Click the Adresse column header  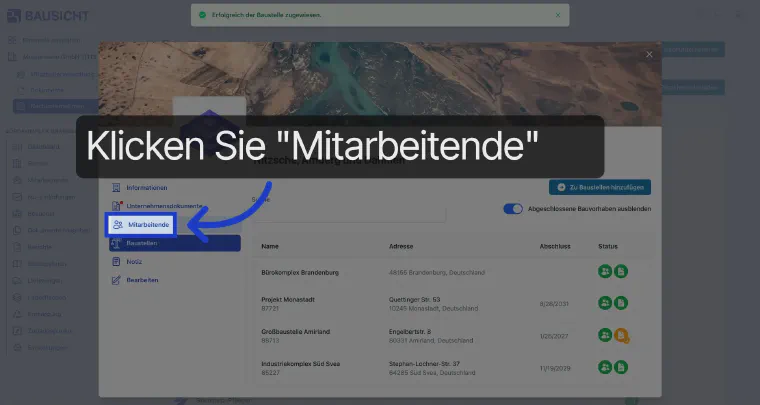[401, 246]
